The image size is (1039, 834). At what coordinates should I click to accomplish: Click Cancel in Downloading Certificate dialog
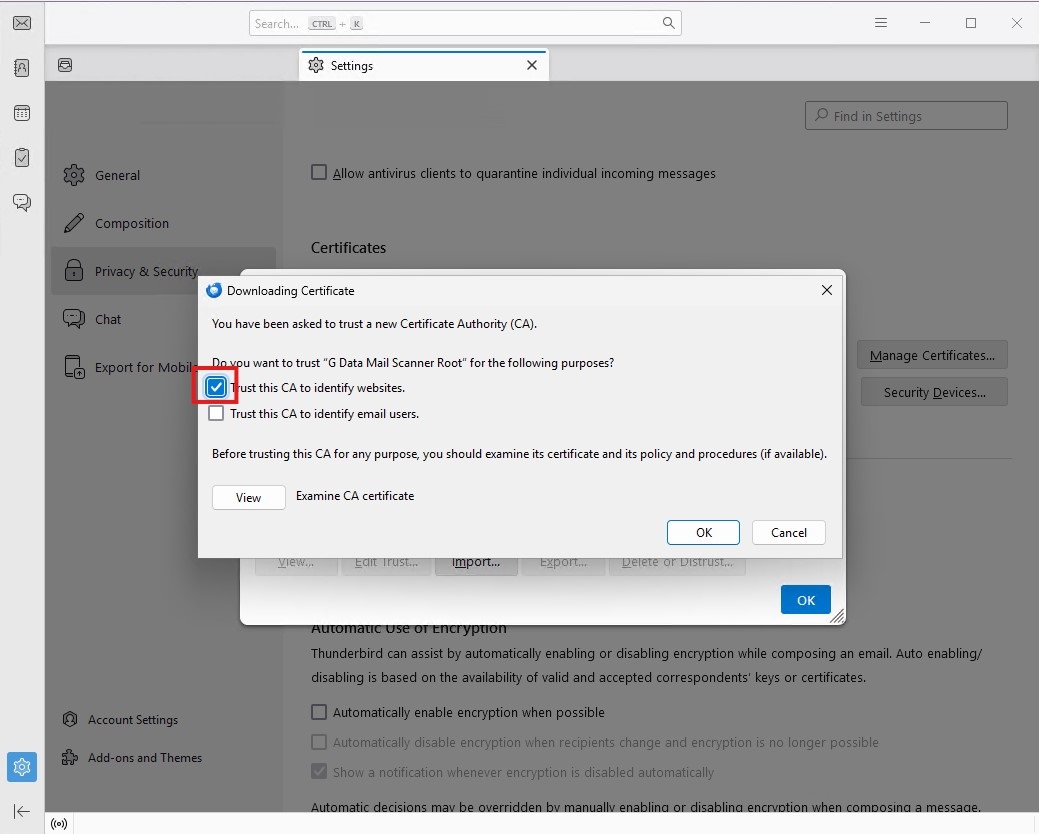pyautogui.click(x=789, y=533)
